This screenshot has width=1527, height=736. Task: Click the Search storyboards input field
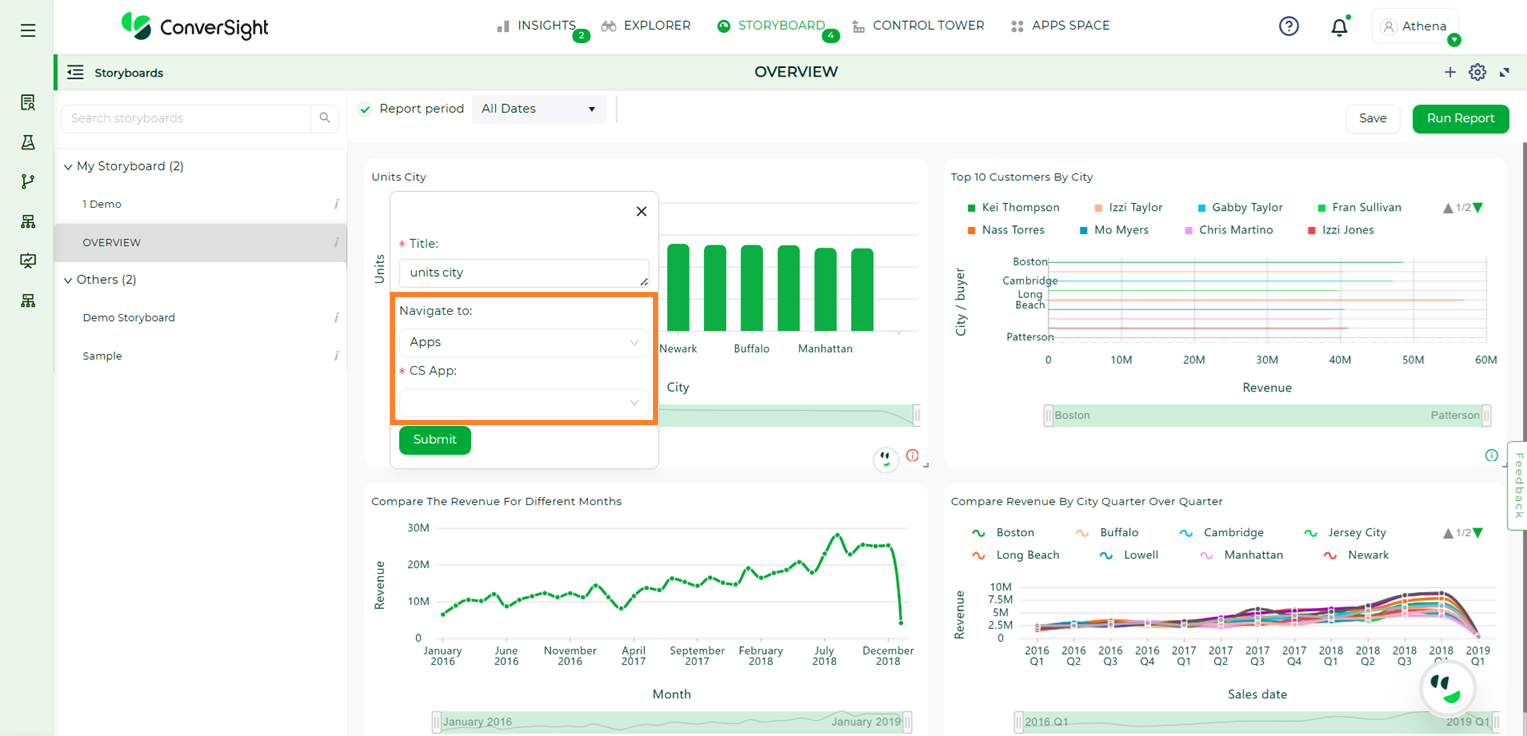coord(186,118)
